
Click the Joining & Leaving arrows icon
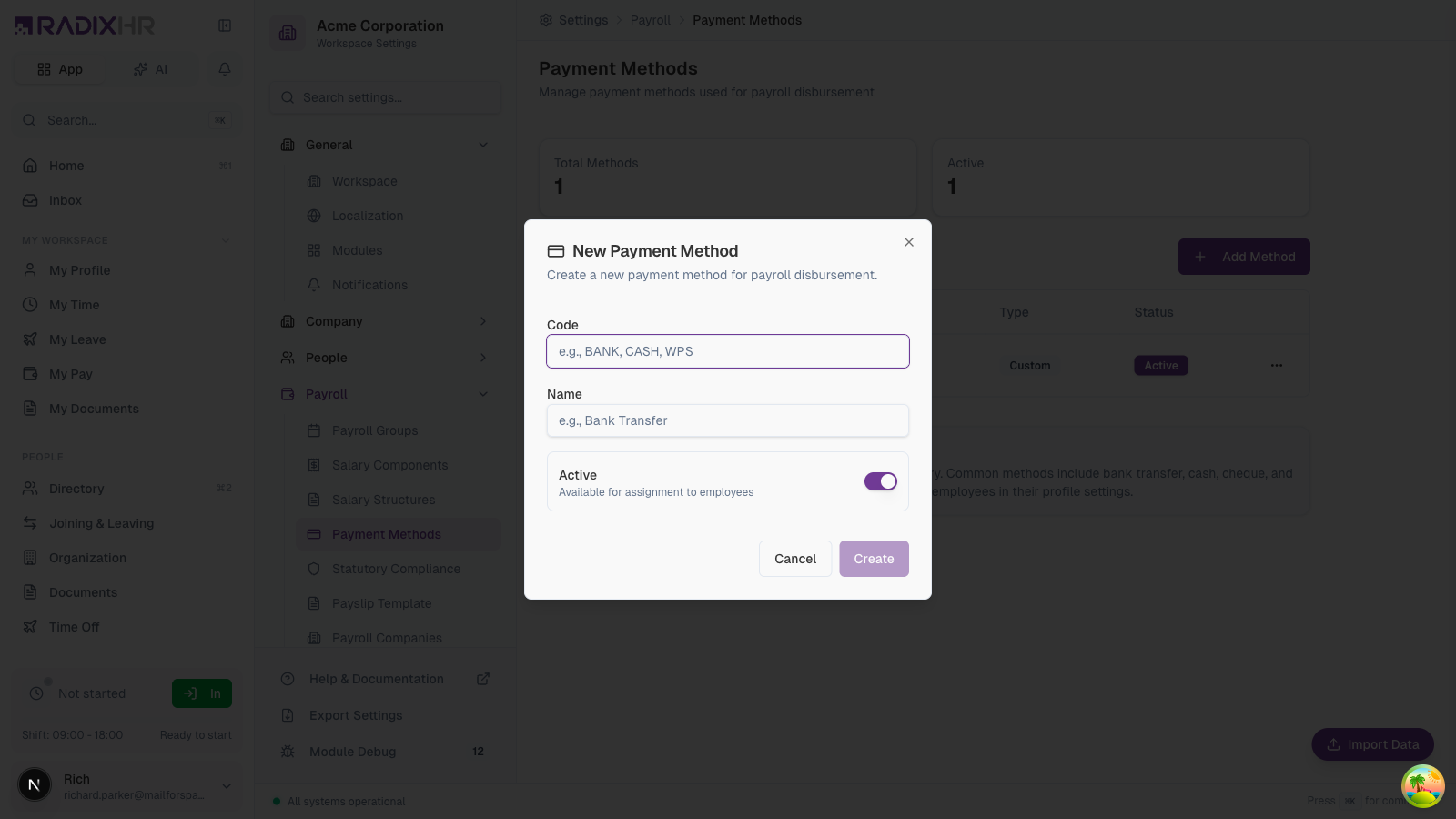coord(30,523)
